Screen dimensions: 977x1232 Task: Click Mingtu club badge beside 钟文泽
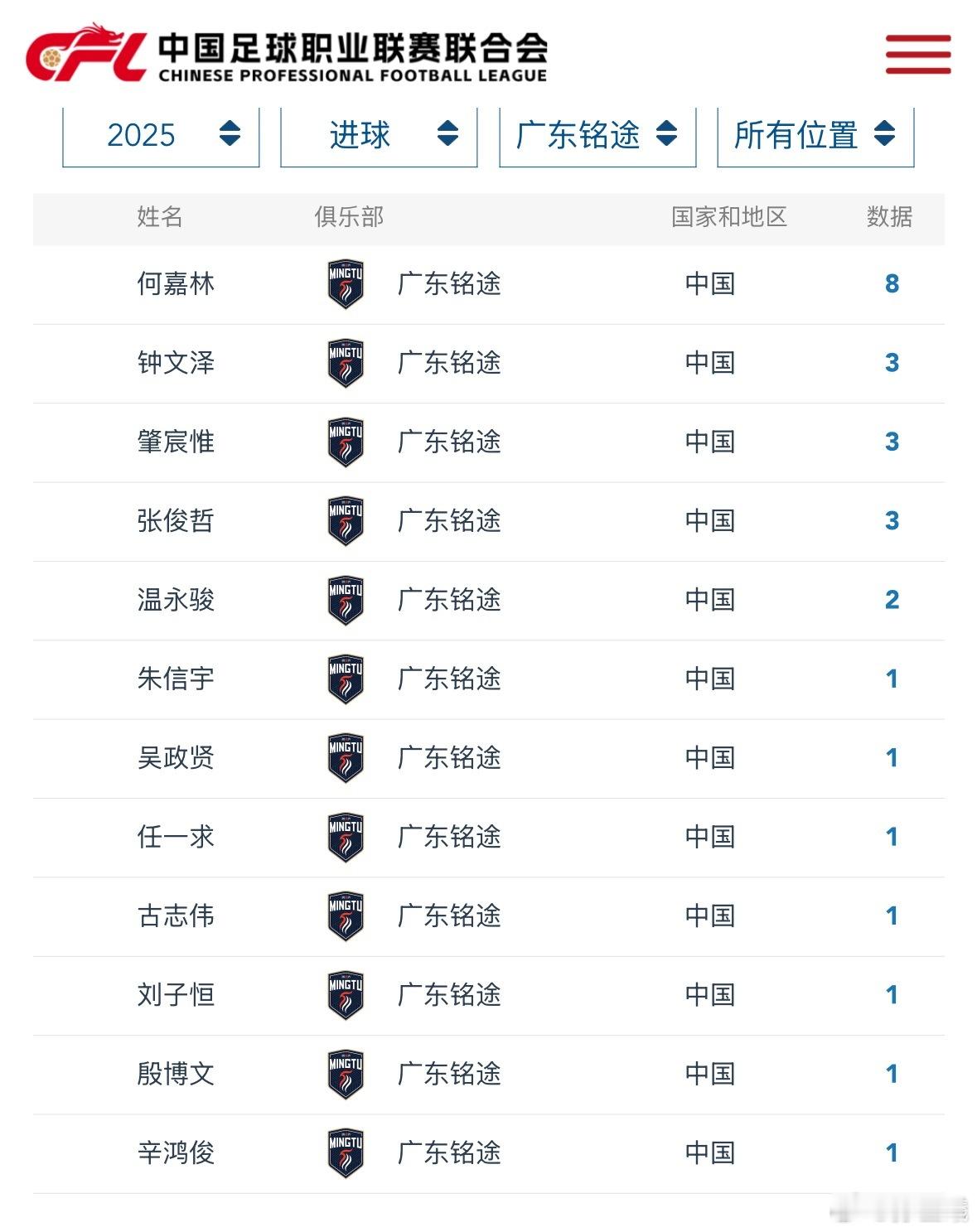point(346,364)
